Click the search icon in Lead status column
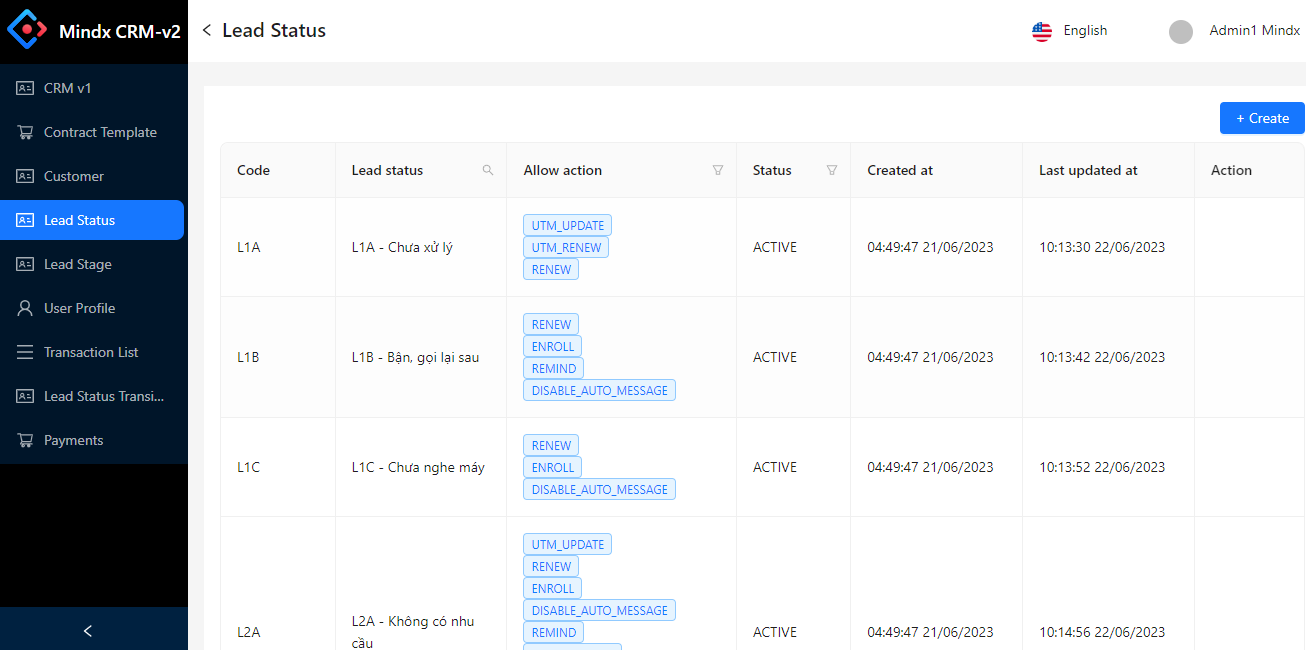Viewport: 1306px width, 650px height. pyautogui.click(x=488, y=170)
